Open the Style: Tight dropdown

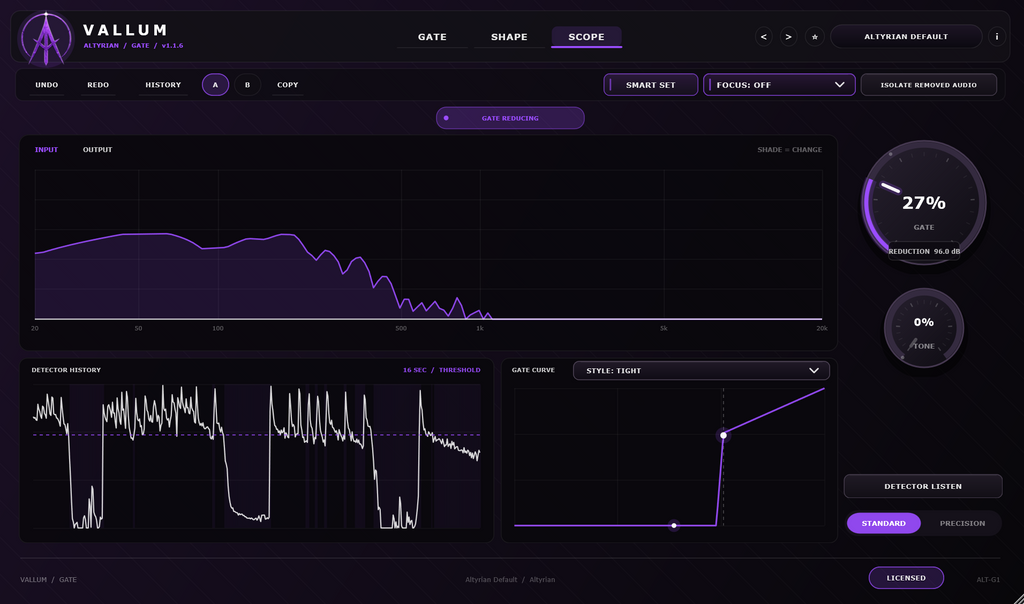[x=701, y=370]
